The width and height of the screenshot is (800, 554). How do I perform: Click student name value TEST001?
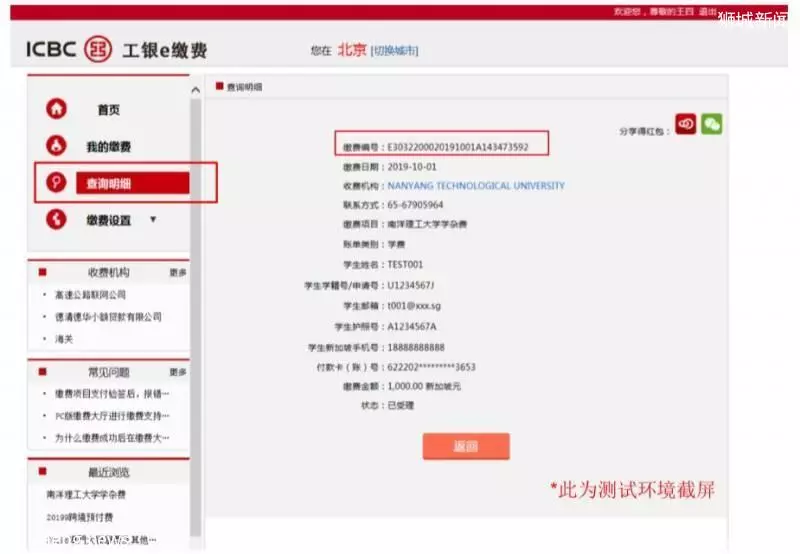point(405,265)
